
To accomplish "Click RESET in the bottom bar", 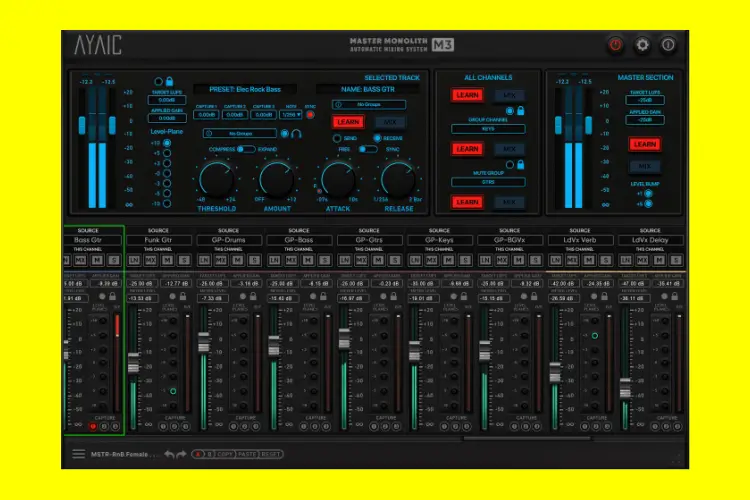I will [271, 454].
